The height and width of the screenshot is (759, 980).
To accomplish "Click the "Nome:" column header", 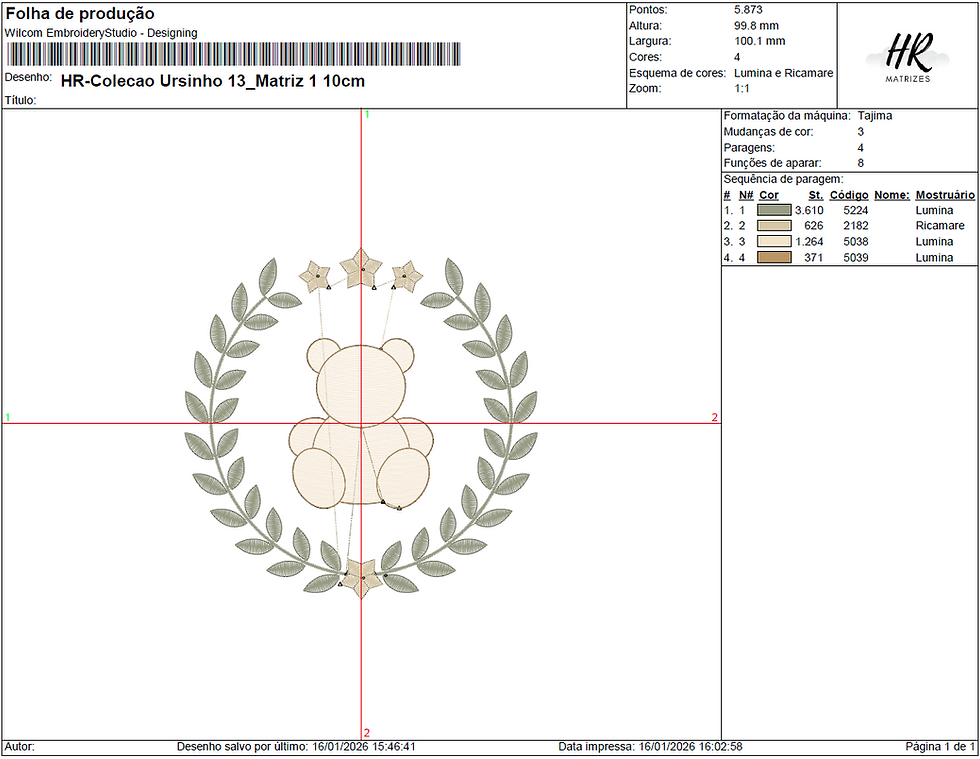I will [892, 195].
